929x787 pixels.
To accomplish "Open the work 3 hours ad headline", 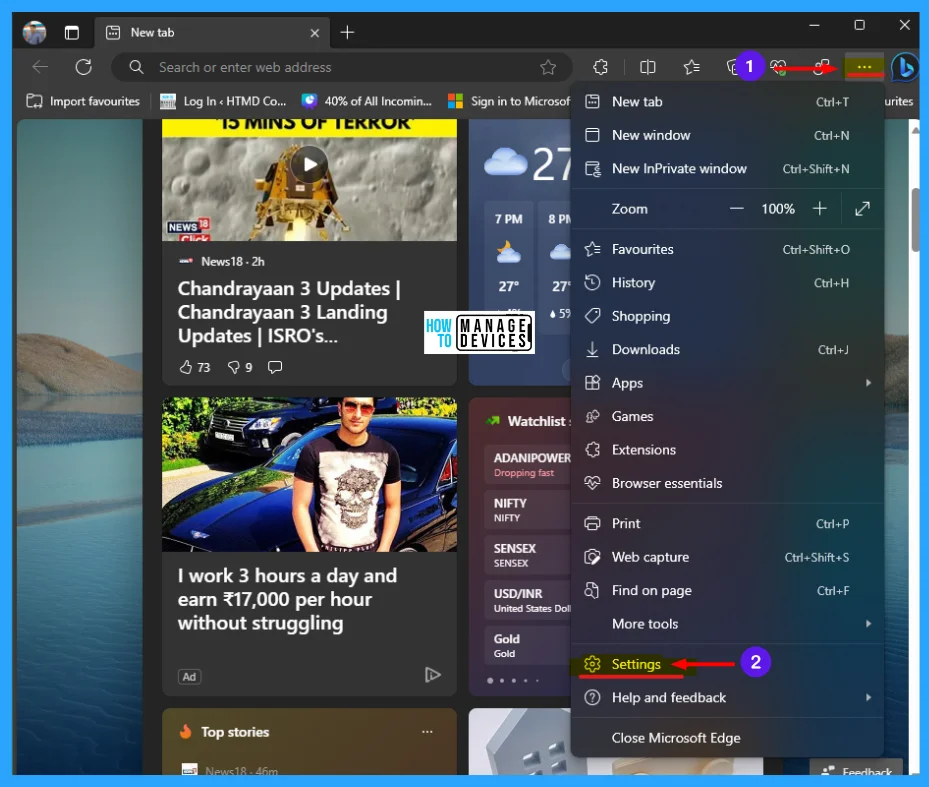I will (x=287, y=599).
